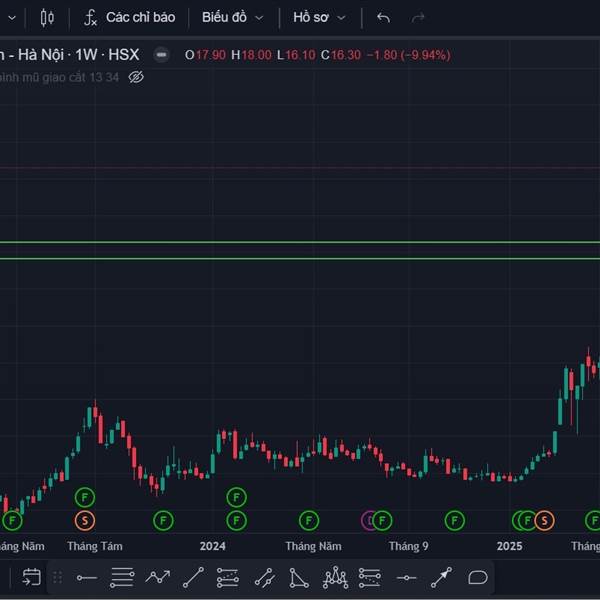
Task: Open Các chỉ báo indicators panel
Action: (x=128, y=17)
